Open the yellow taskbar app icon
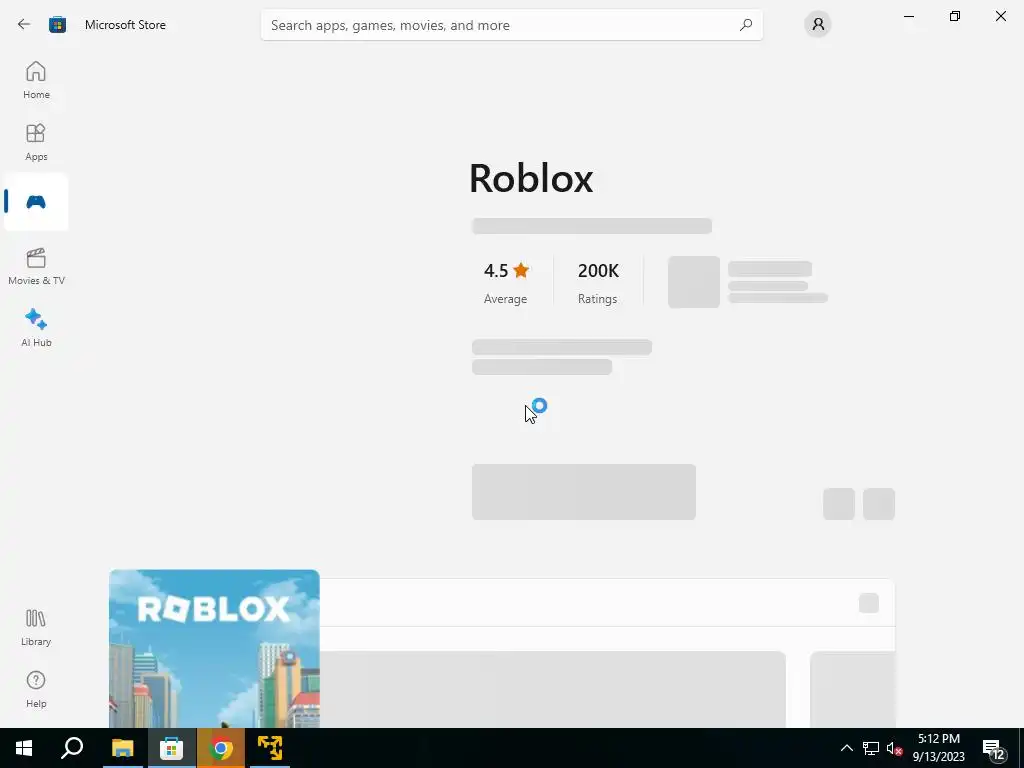 click(270, 748)
